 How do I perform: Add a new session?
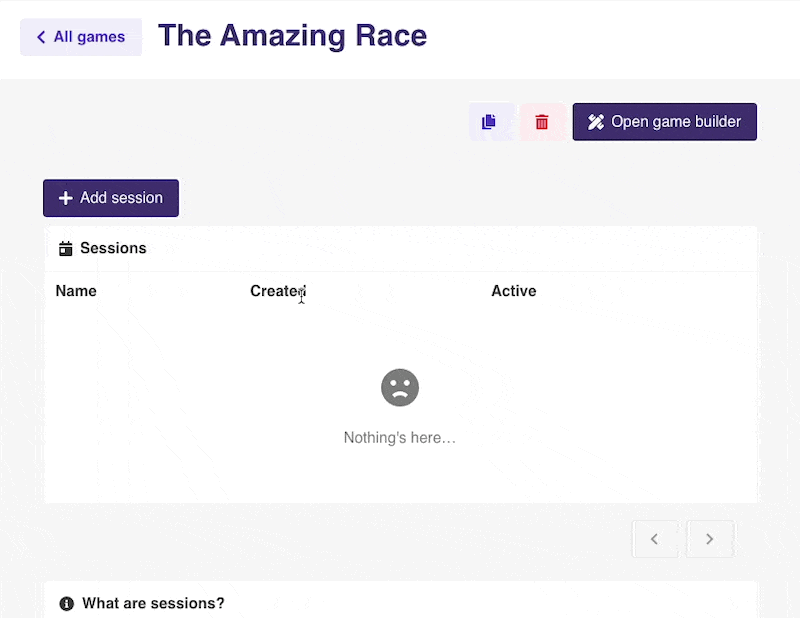click(110, 198)
